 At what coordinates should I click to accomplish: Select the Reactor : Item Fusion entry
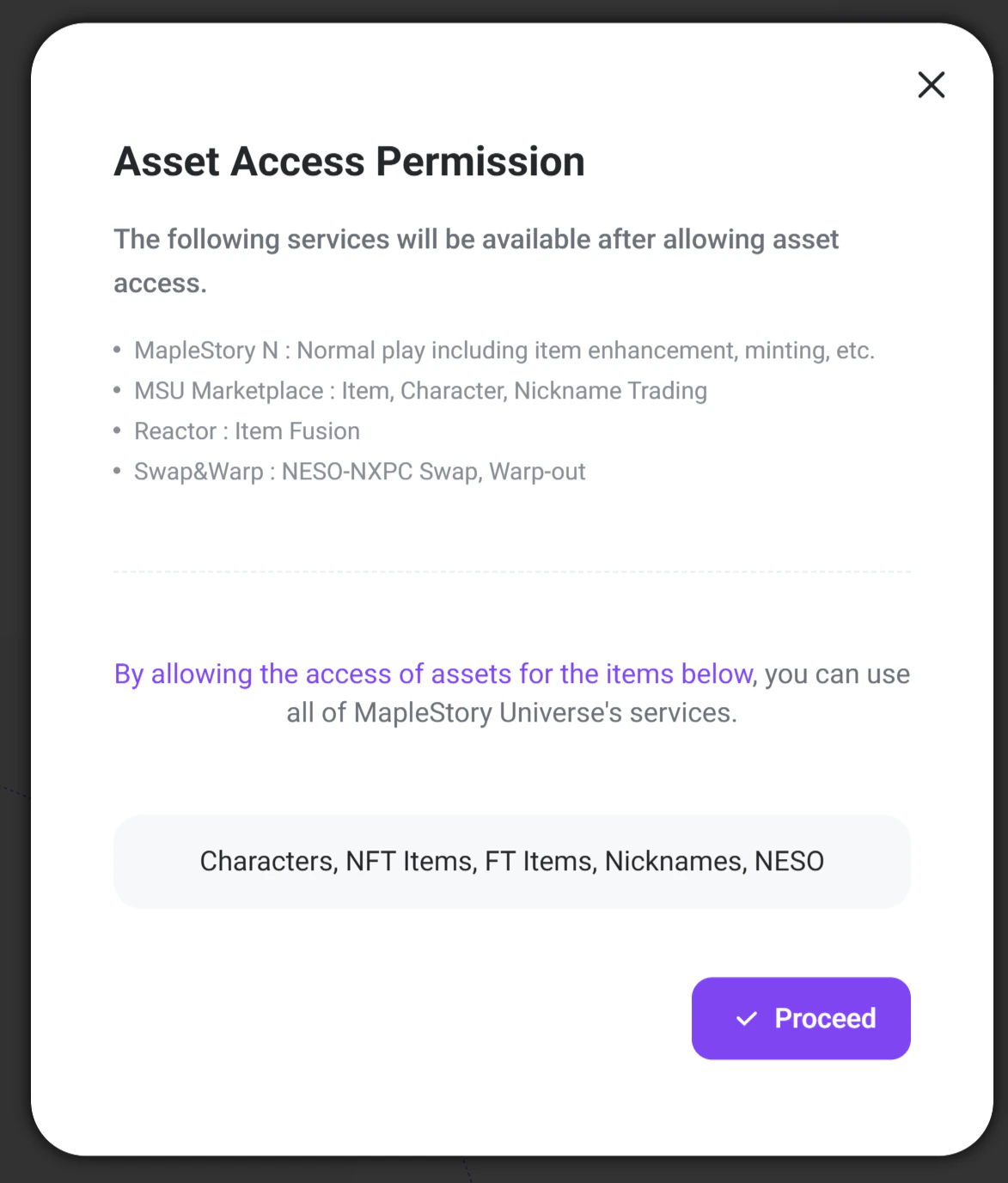tap(247, 431)
